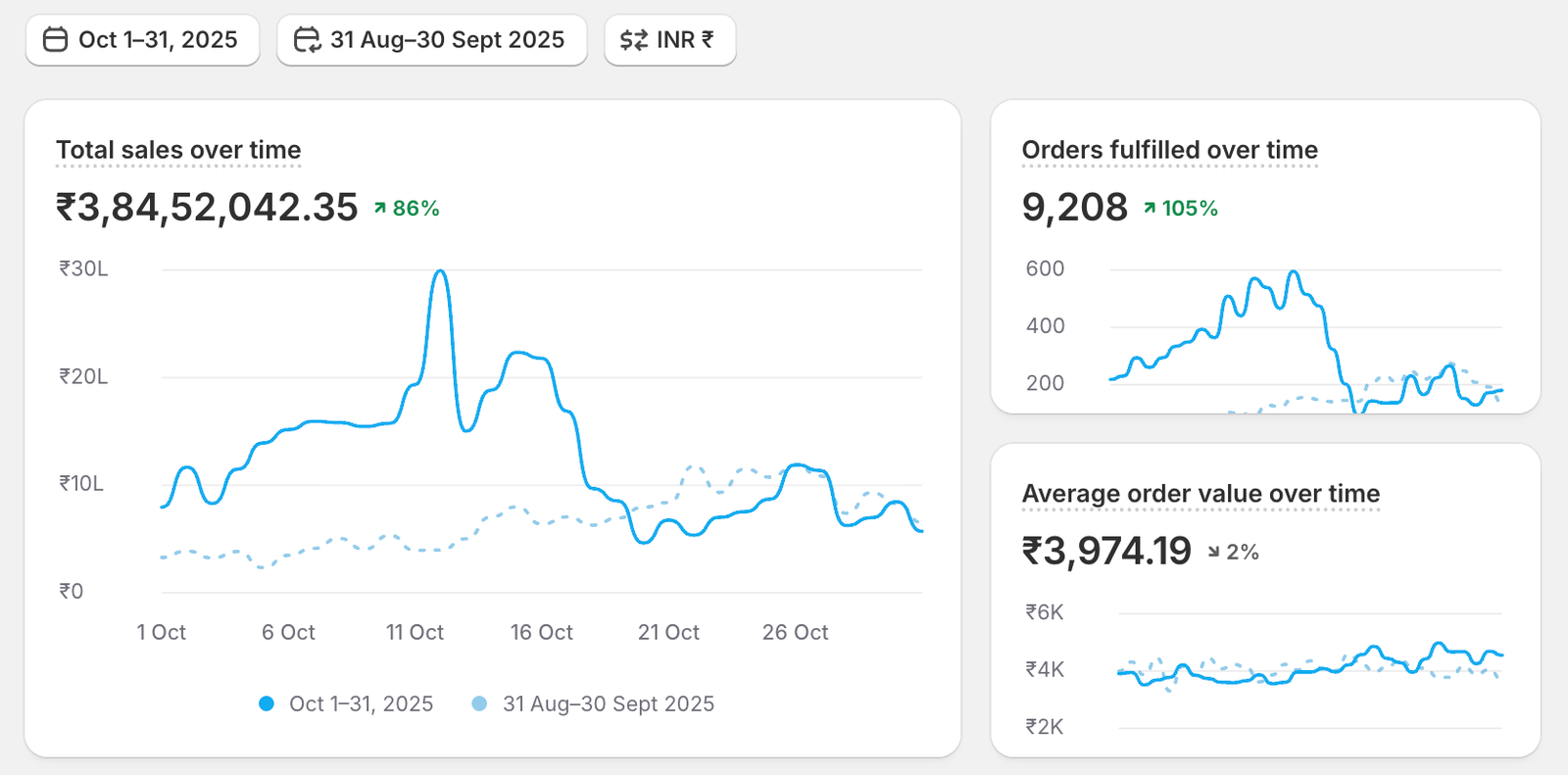Click the 9,208 orders fulfilled figure
This screenshot has width=1568, height=775.
1074,208
